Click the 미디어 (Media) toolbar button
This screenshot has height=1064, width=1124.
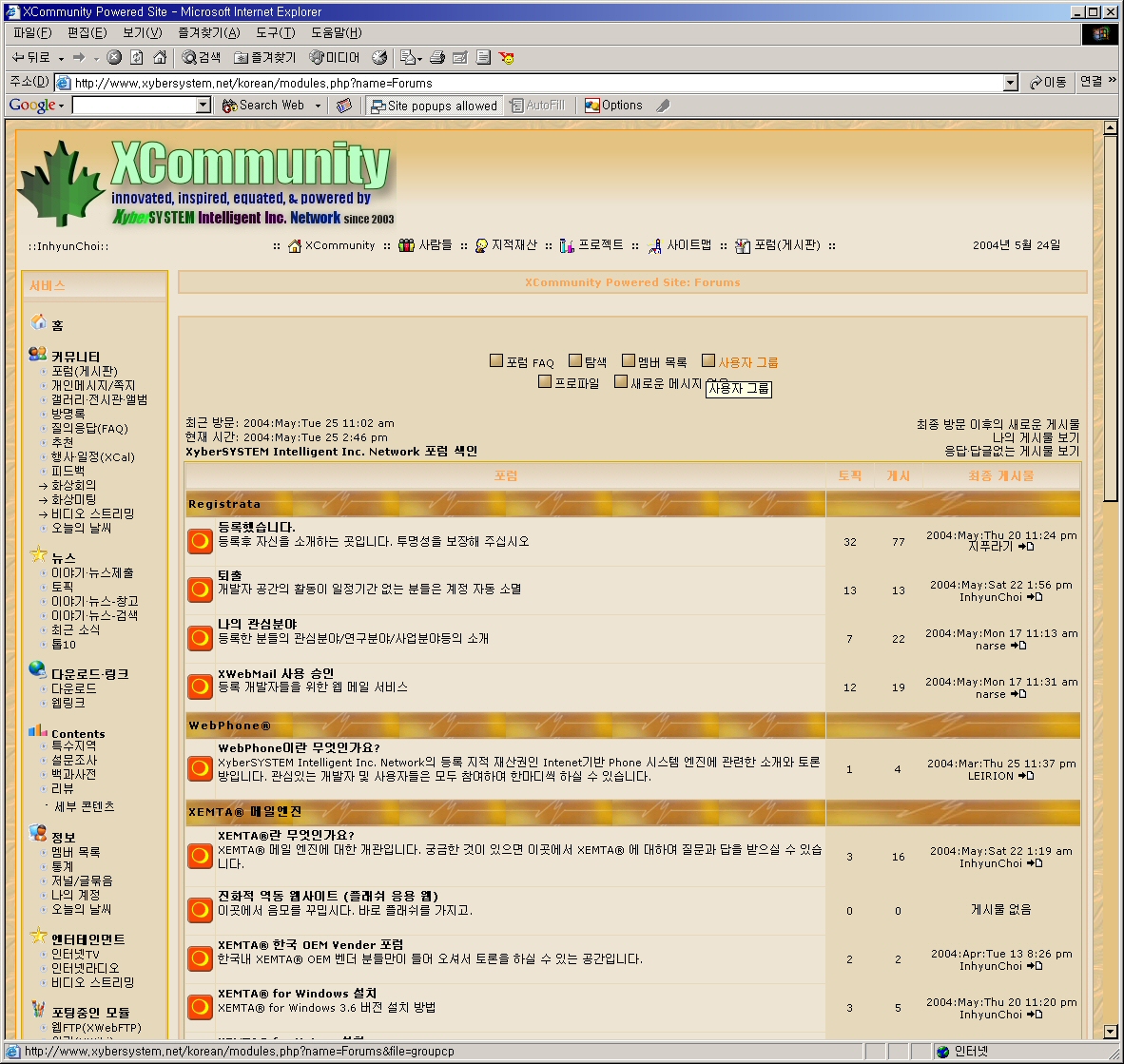335,58
